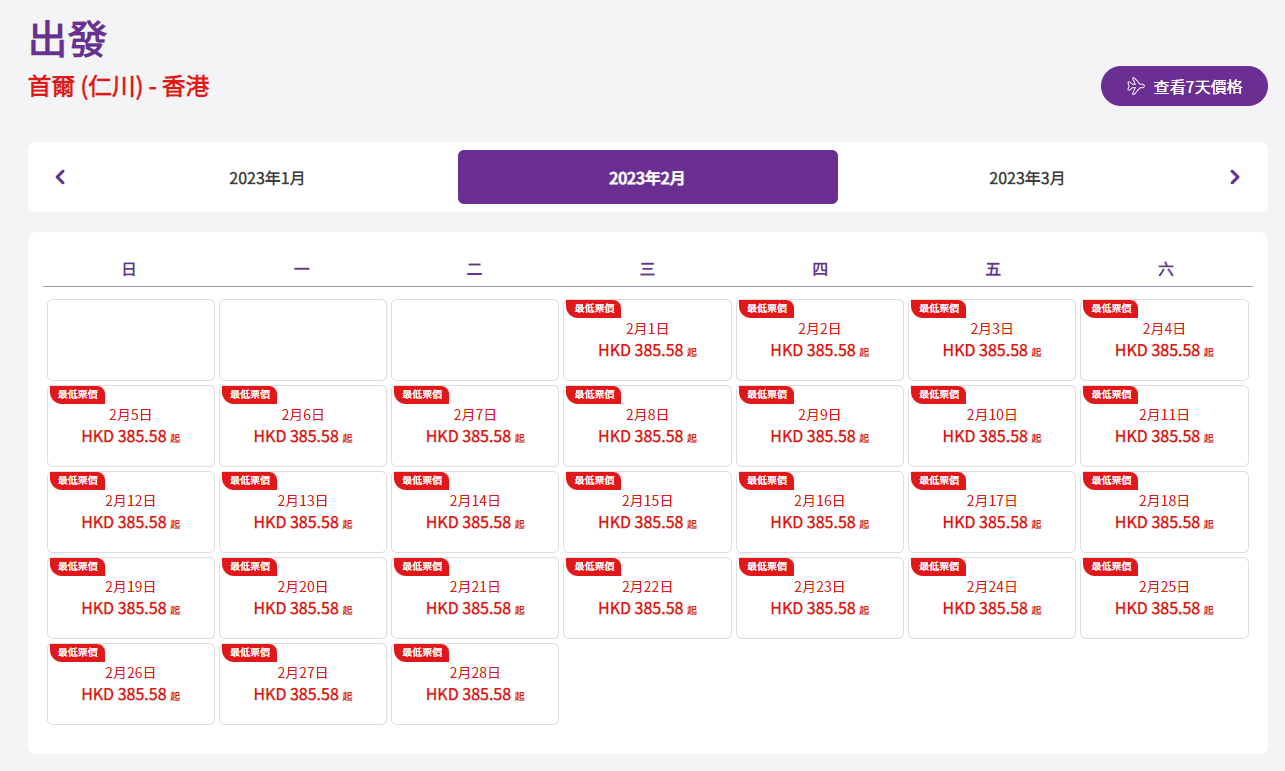Click the next month right arrow

tap(1234, 177)
